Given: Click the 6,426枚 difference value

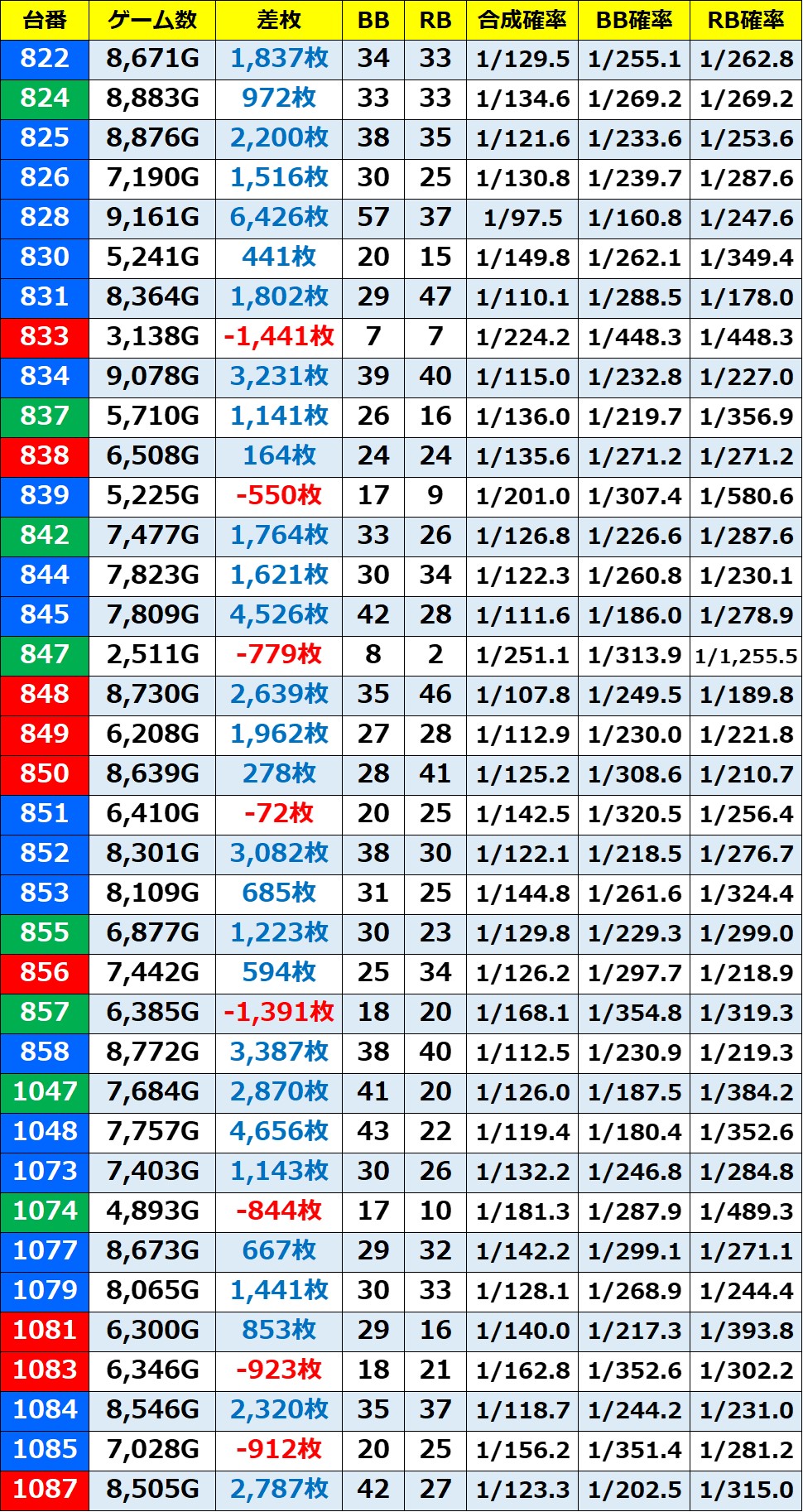Looking at the screenshot, I should (x=279, y=219).
